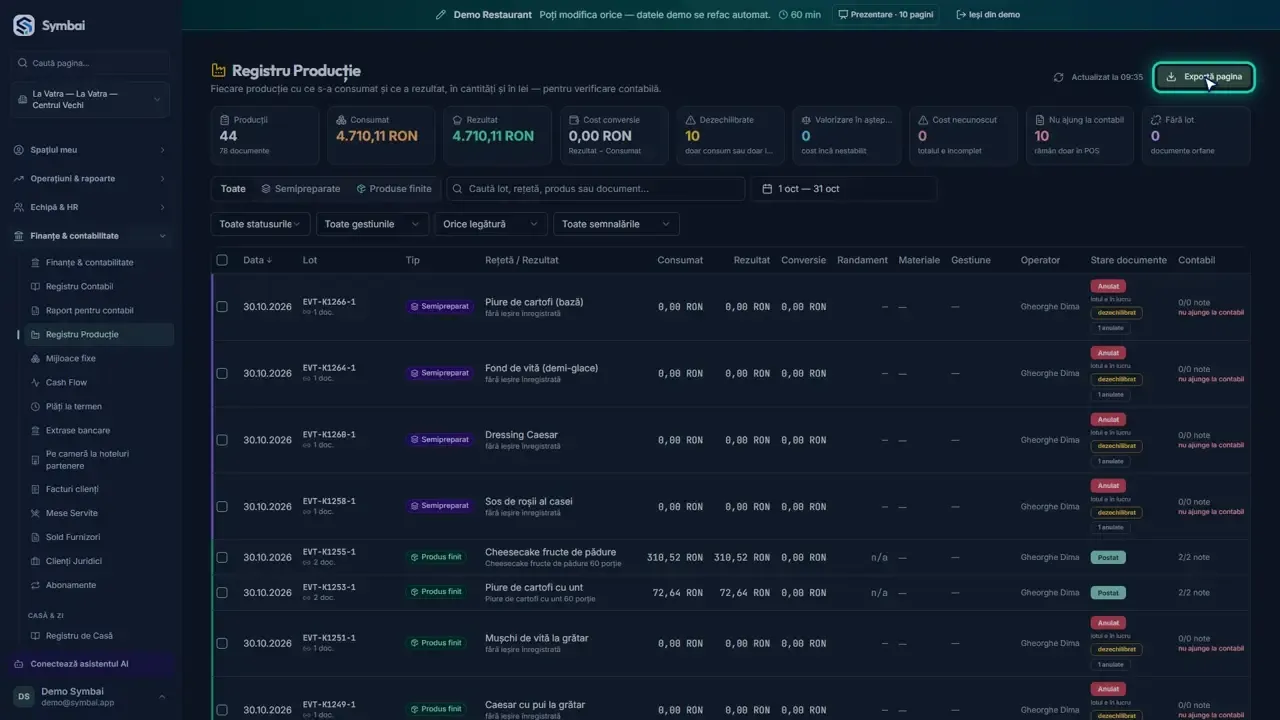Select the Toate tab
The height and width of the screenshot is (720, 1280).
[233, 189]
